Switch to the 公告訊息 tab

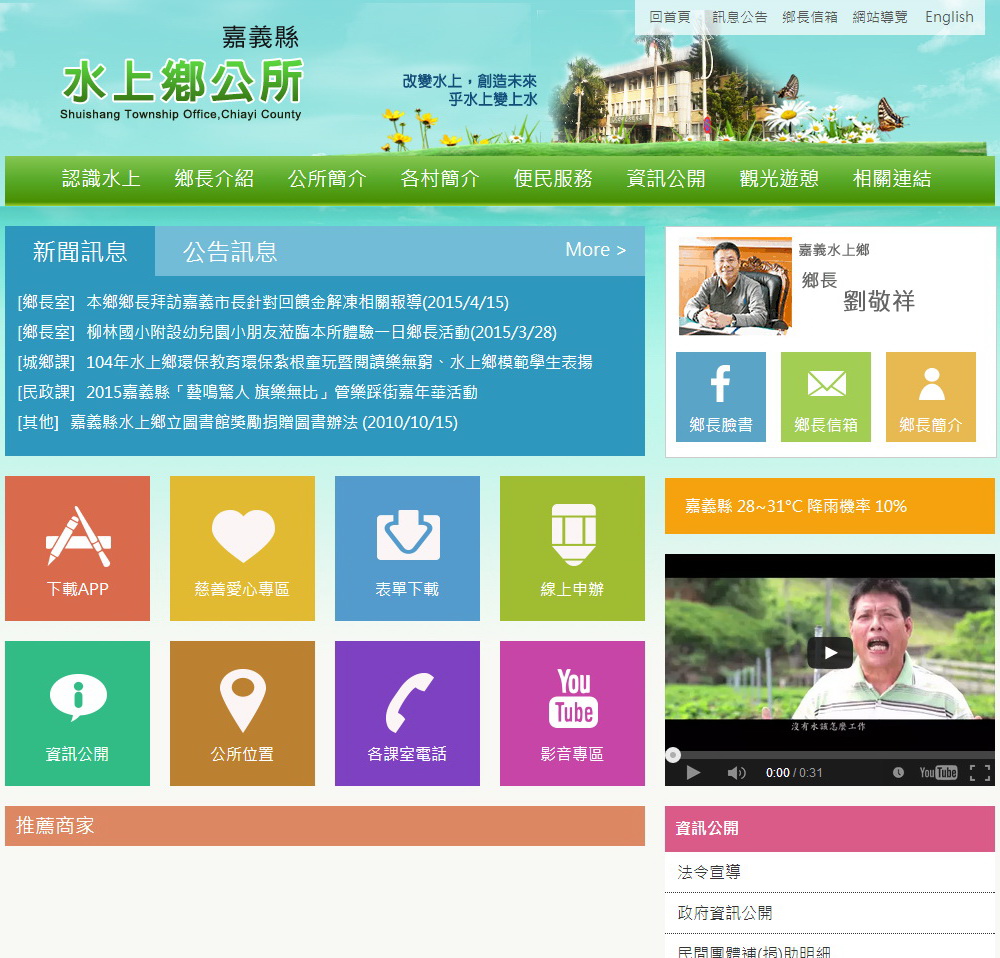tap(230, 251)
